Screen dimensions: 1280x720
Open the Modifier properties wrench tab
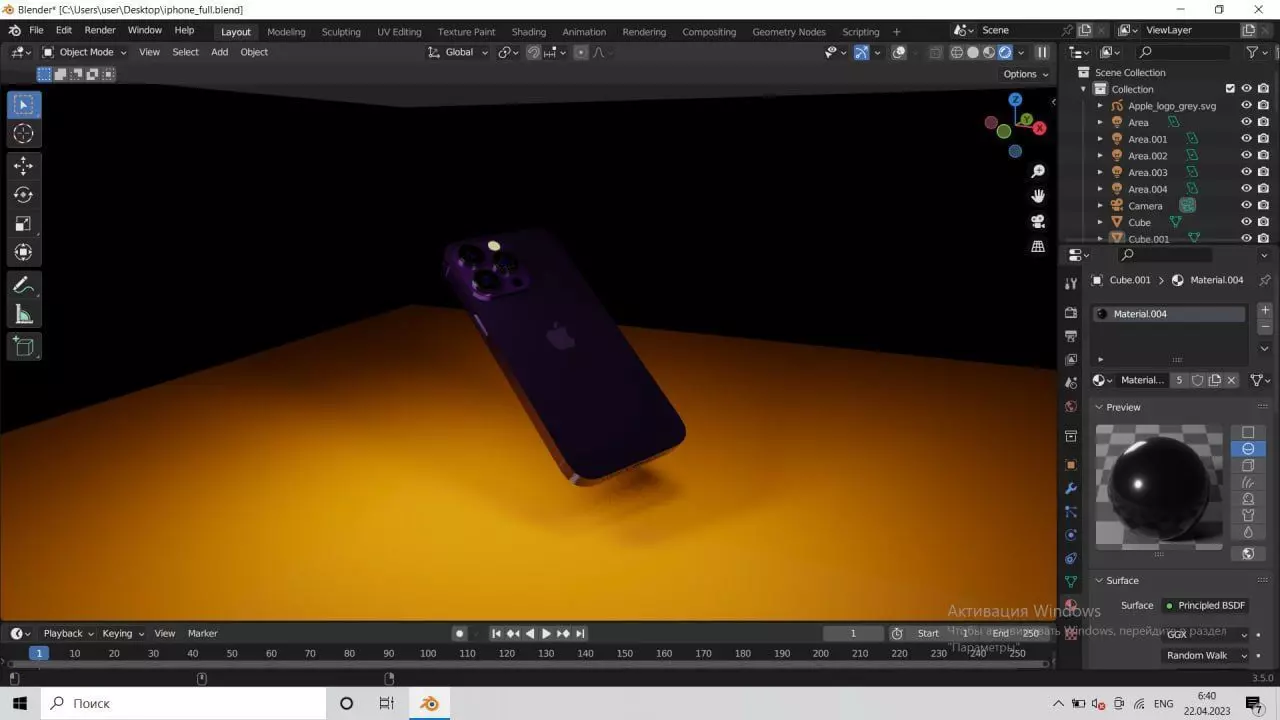1071,488
